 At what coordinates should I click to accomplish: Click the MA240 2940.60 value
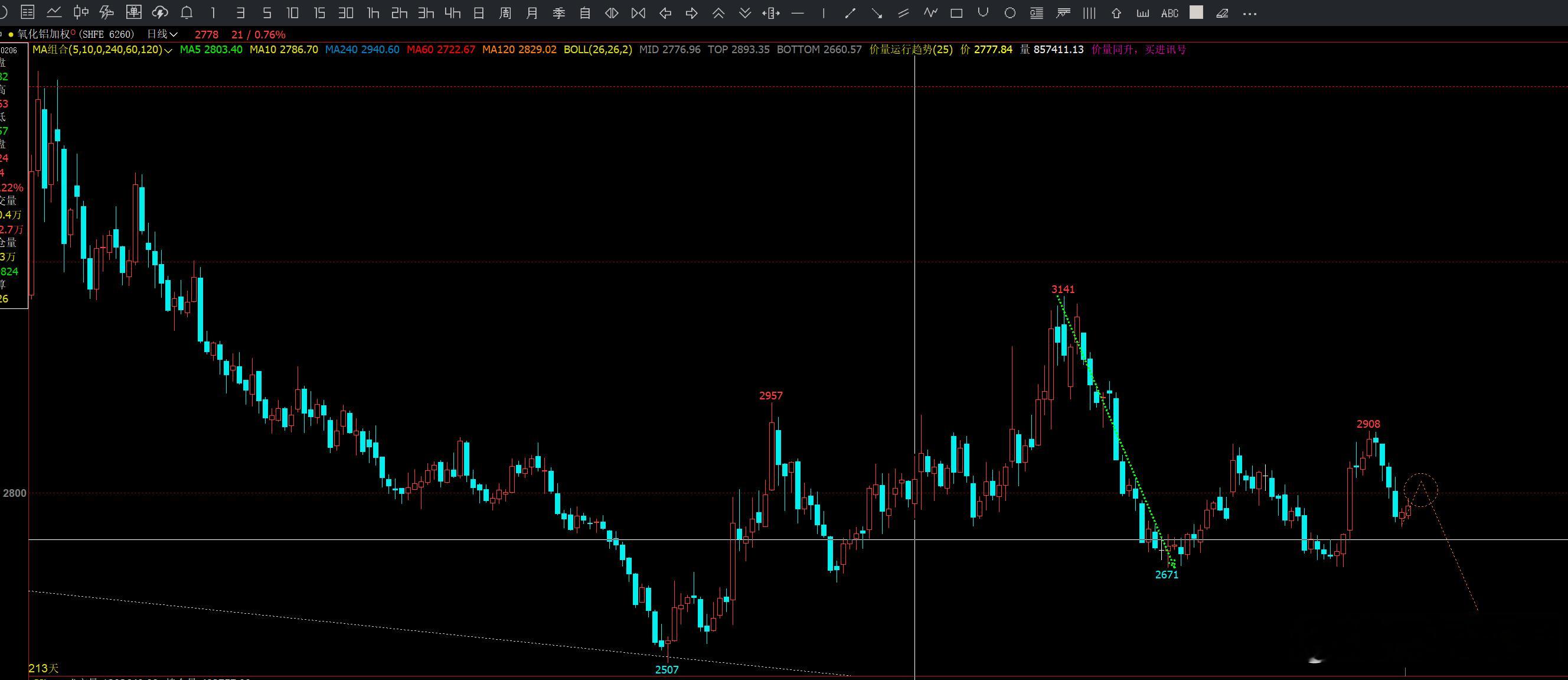(362, 50)
